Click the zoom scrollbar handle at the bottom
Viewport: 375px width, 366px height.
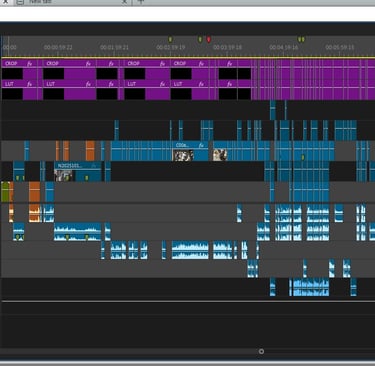pyautogui.click(x=261, y=351)
